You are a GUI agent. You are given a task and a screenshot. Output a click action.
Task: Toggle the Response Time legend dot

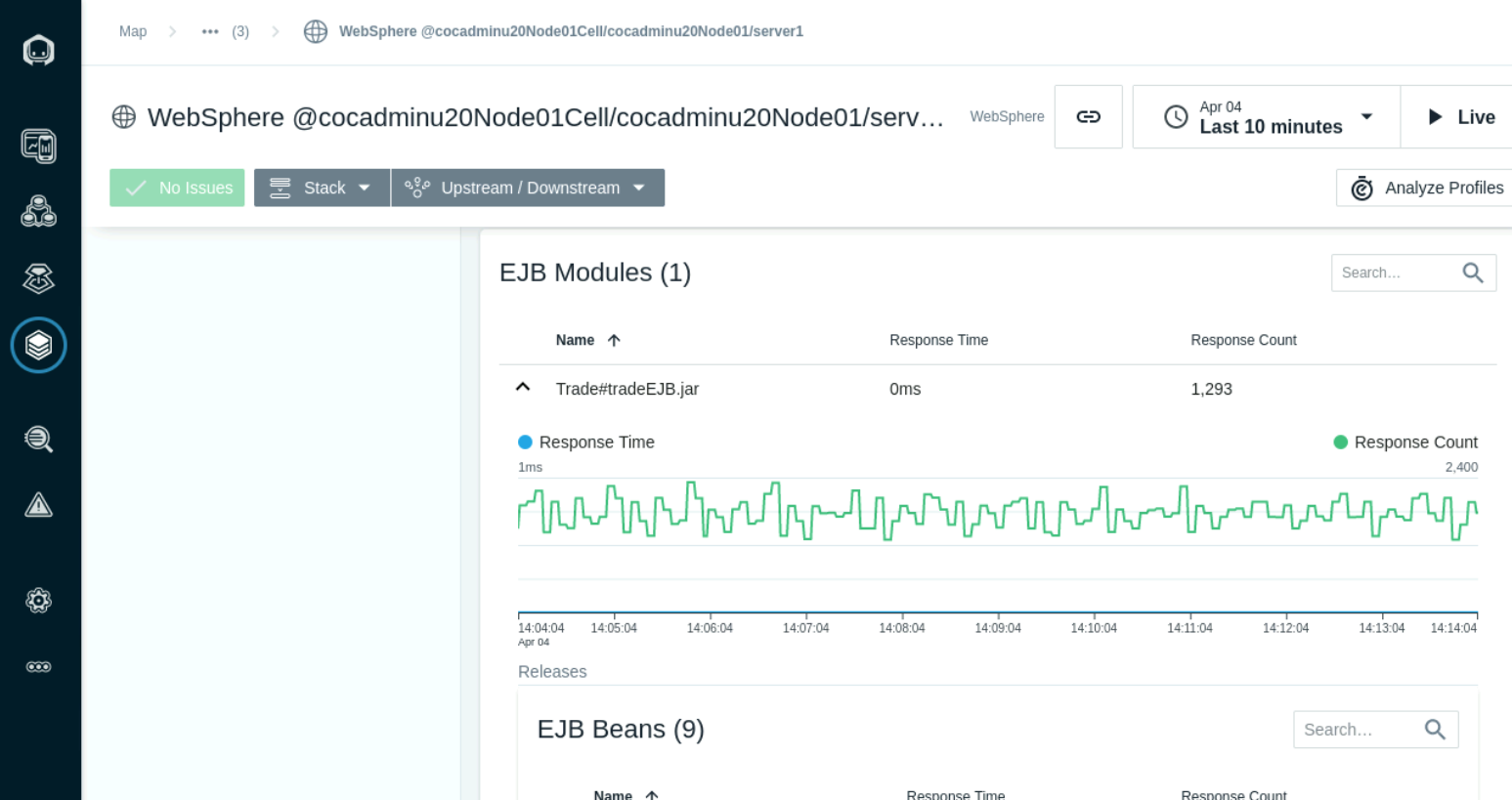(x=525, y=442)
